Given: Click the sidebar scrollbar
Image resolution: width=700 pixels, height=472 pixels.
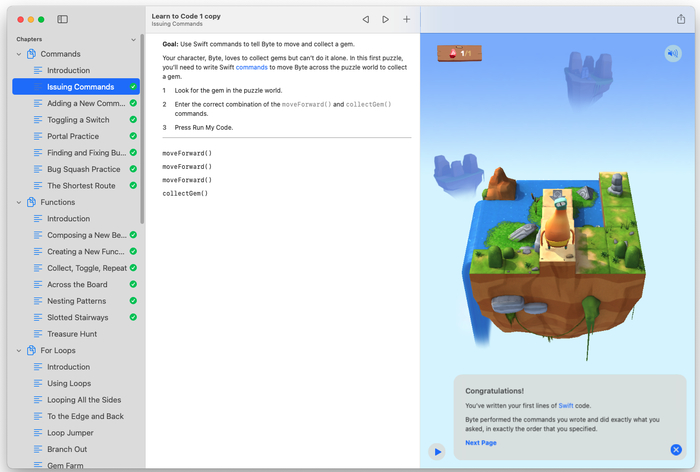Looking at the screenshot, I should [x=142, y=129].
